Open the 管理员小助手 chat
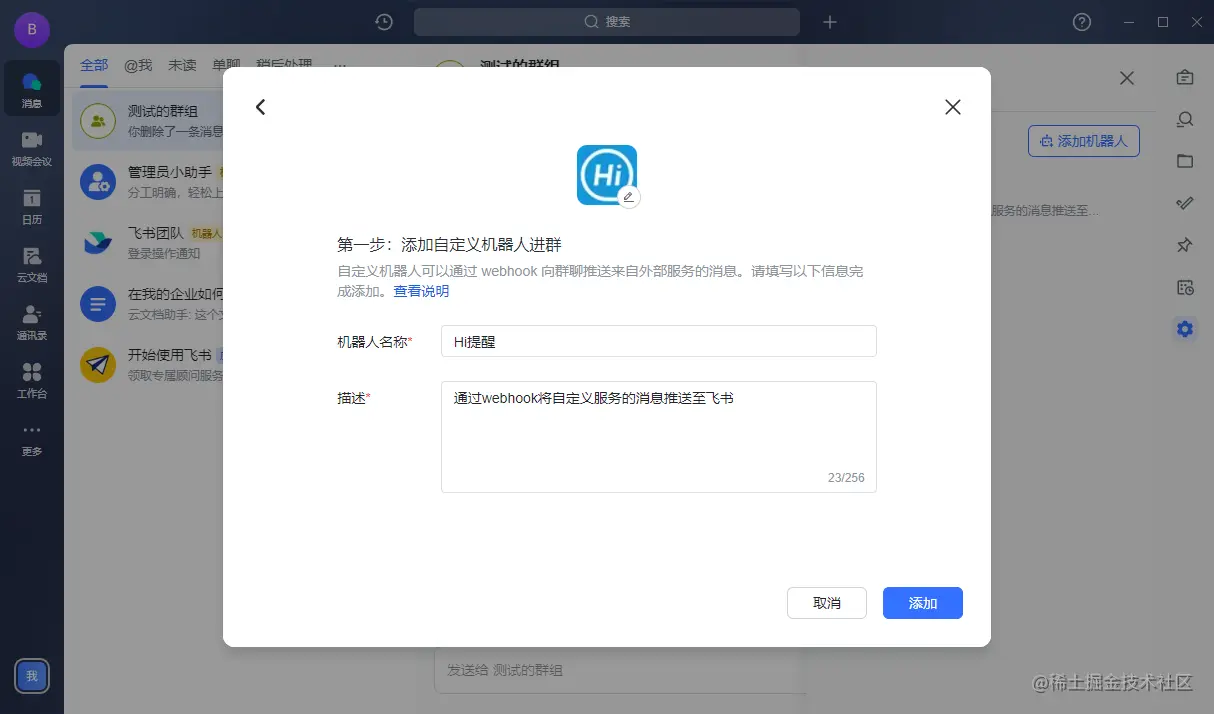1214x714 pixels. point(148,181)
